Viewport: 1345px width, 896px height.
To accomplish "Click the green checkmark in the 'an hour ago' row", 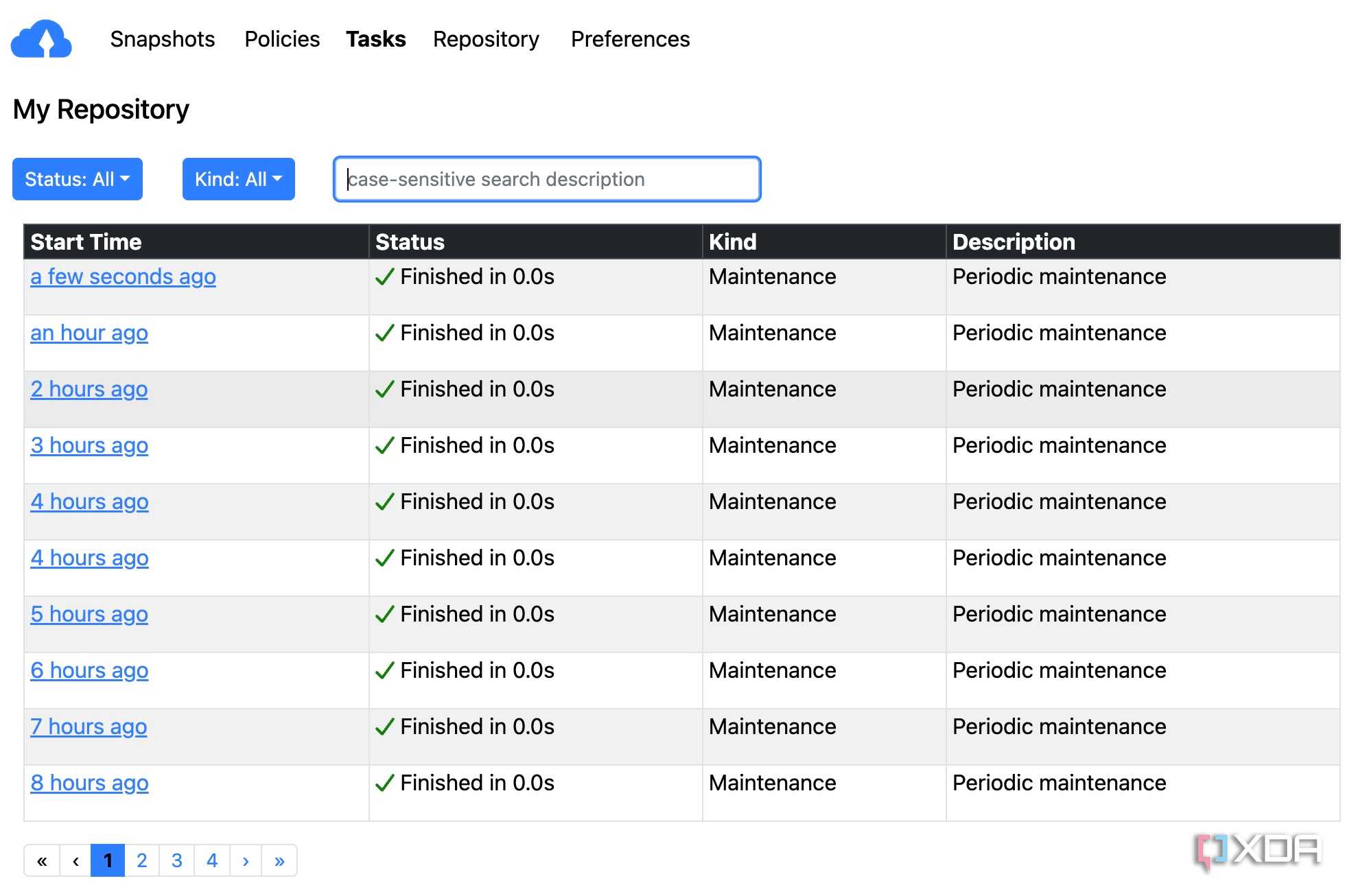I will coord(384,333).
